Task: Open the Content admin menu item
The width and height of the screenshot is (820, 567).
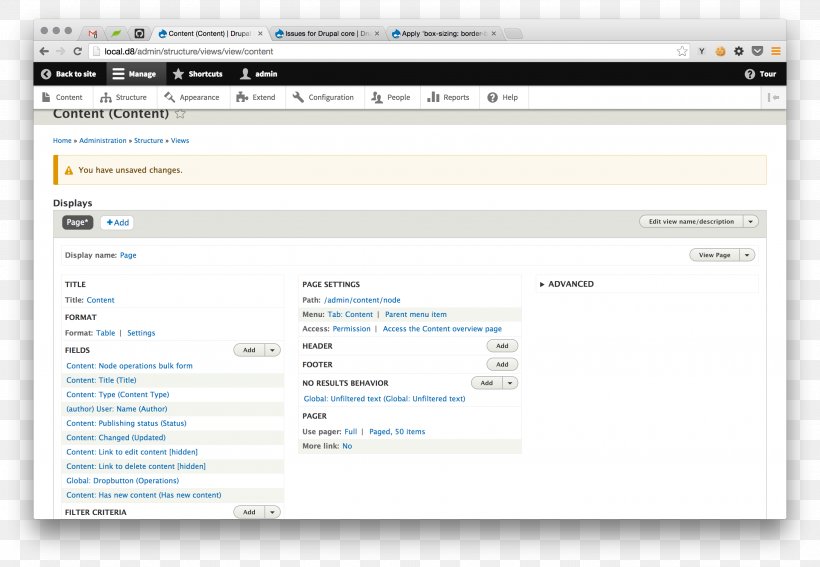Action: pos(62,97)
